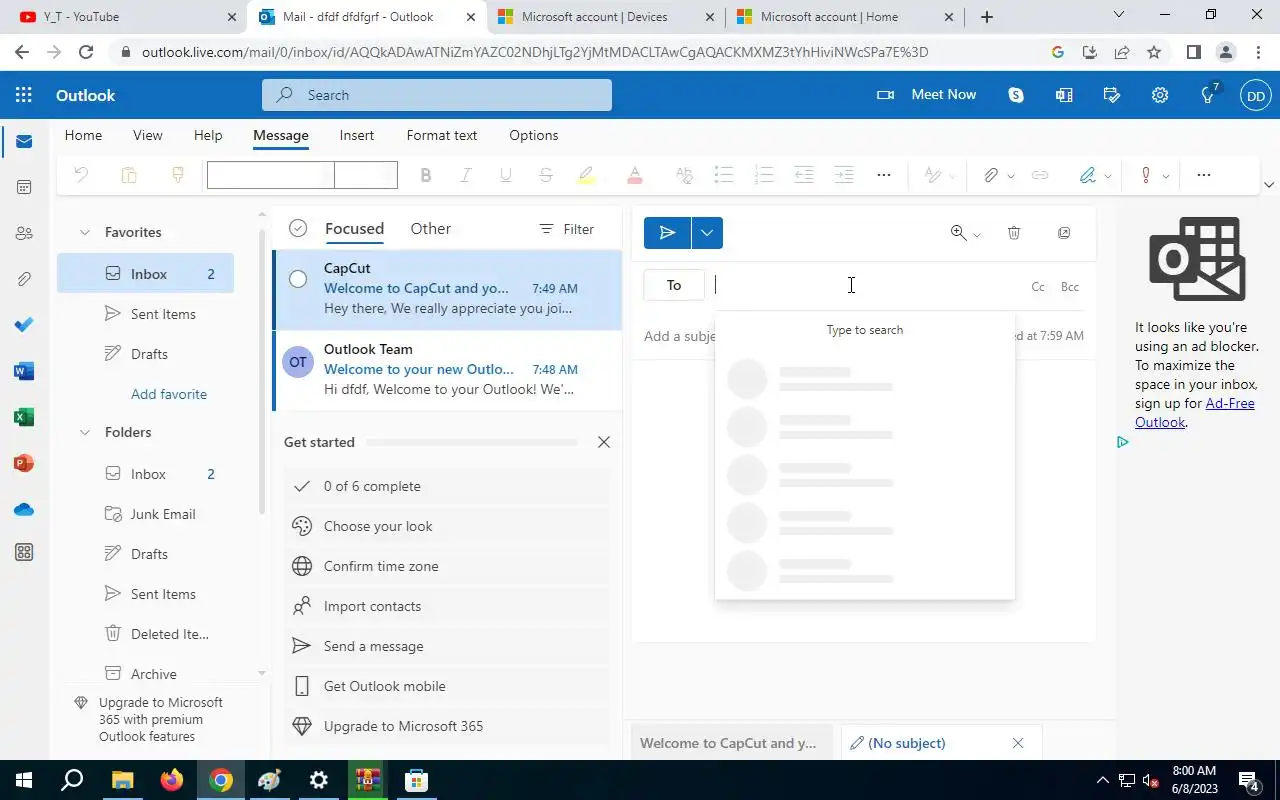Discard the draft with trash icon

click(1014, 233)
